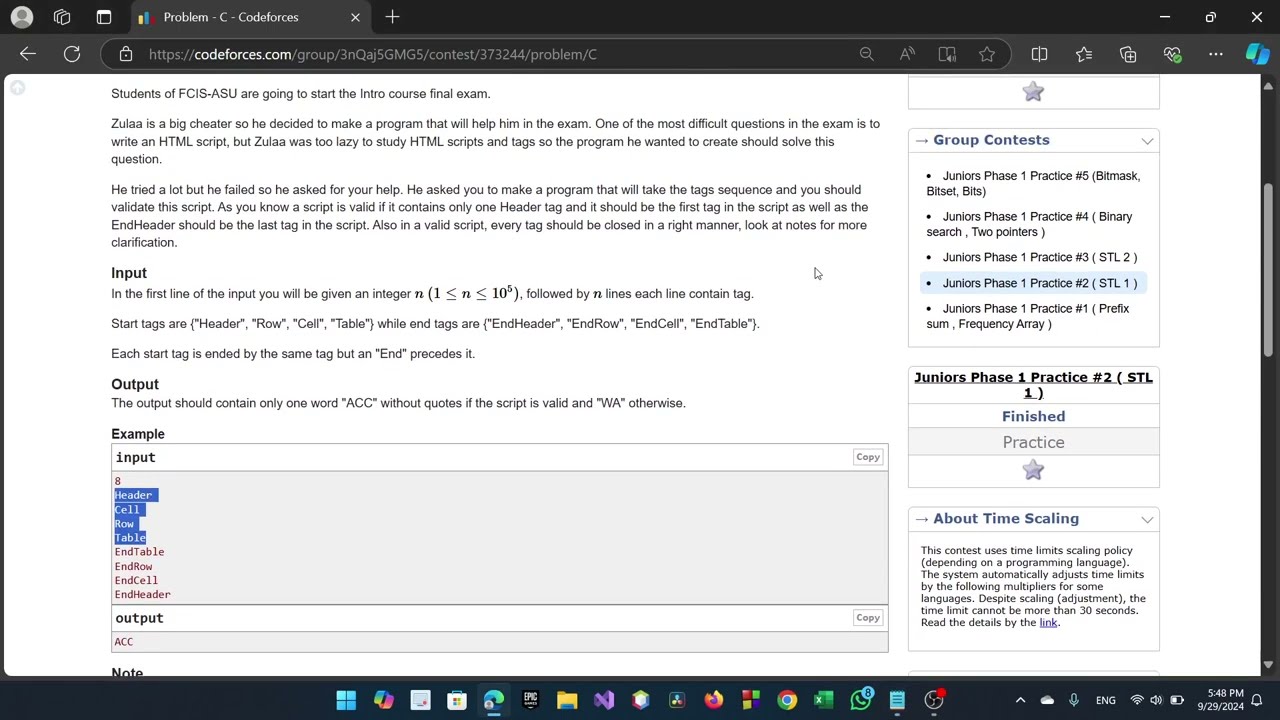This screenshot has width=1280, height=720.
Task: Collapse the About Time Scaling panel
Action: pos(1147,519)
